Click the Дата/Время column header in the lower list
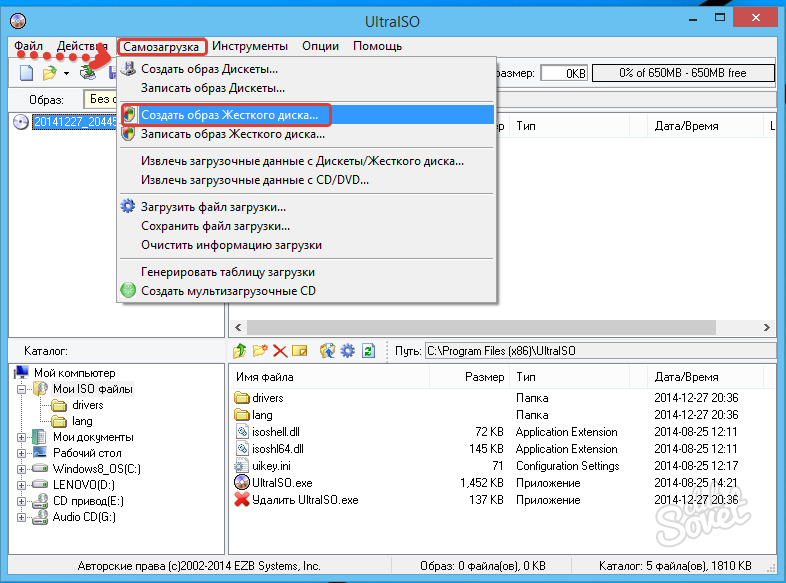Screen dimensions: 786x583 click(x=686, y=377)
